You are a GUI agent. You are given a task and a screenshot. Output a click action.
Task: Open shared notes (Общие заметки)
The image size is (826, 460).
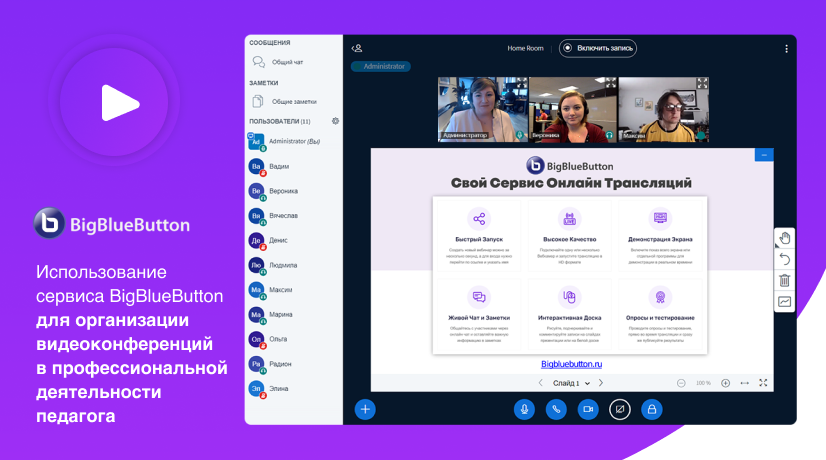284,101
